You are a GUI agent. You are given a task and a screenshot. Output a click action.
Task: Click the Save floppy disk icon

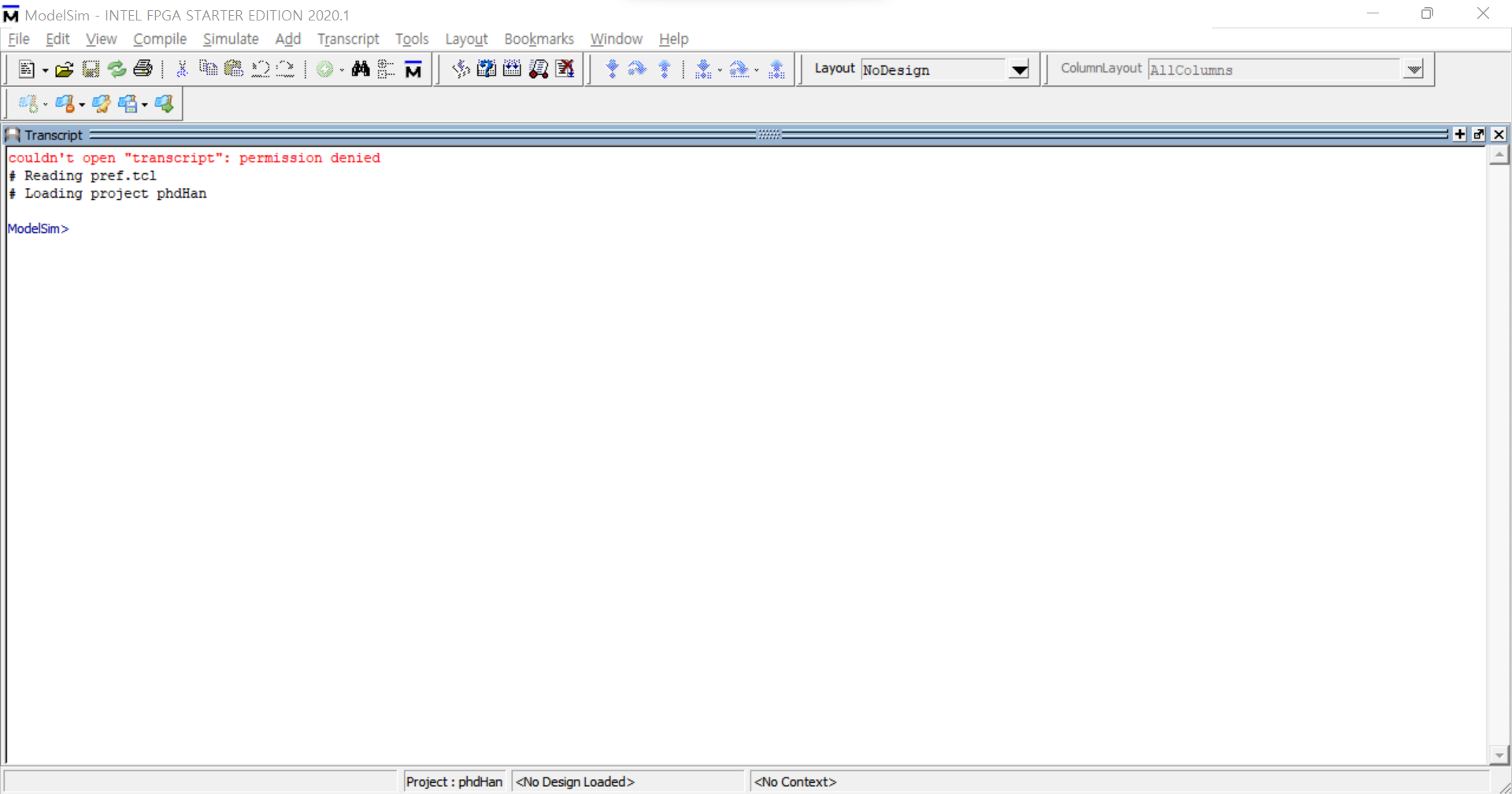[x=91, y=69]
